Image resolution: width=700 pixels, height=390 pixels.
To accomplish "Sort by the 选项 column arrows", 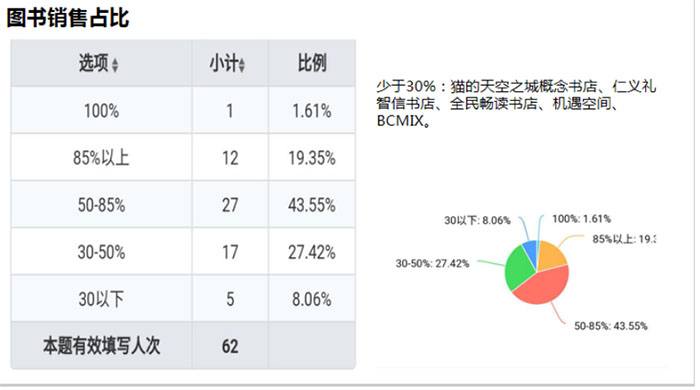I will [115, 65].
